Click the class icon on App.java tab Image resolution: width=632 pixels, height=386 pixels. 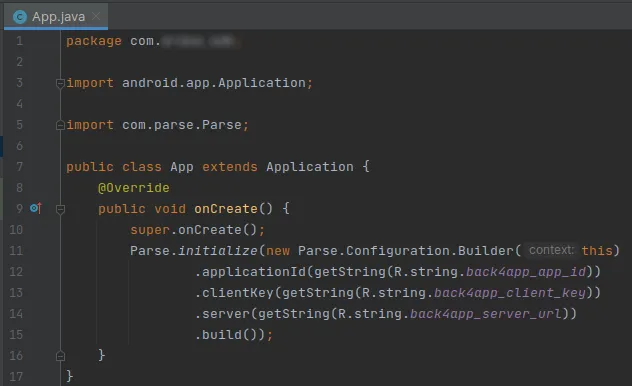tap(20, 17)
